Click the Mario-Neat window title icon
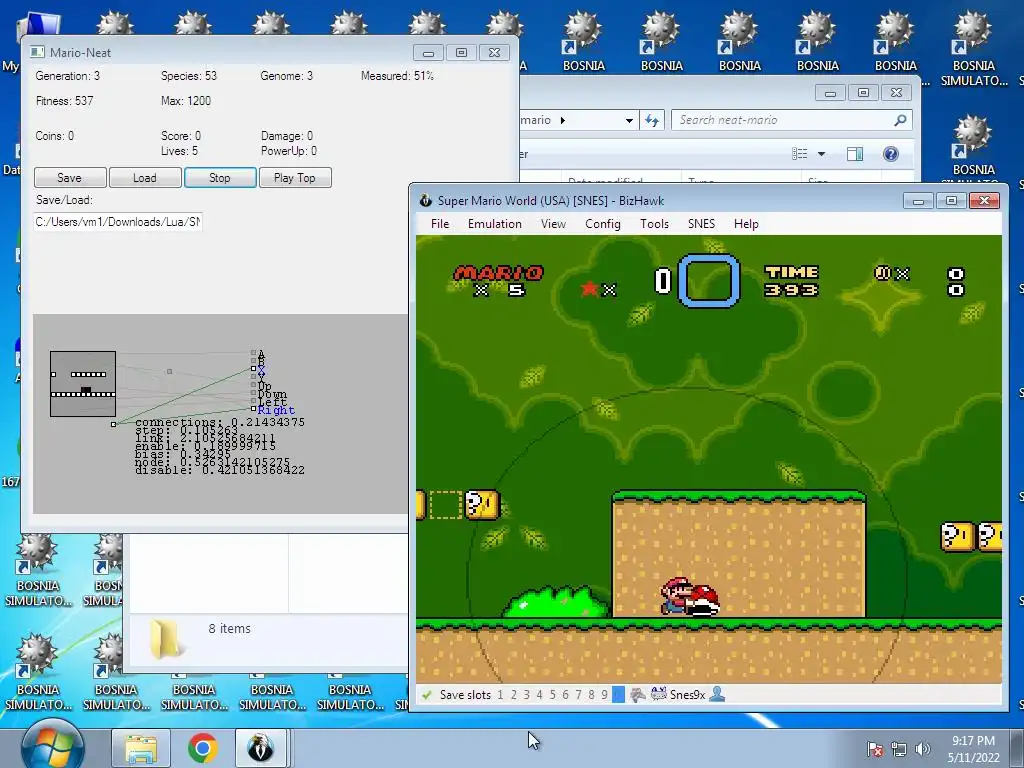This screenshot has height=768, width=1024. (37, 52)
